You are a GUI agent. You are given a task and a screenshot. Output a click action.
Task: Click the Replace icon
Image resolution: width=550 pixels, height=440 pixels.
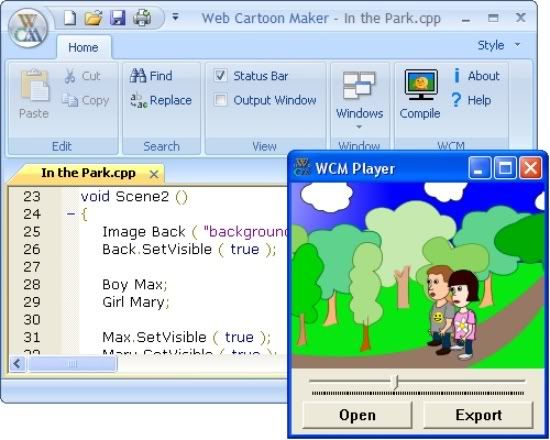click(139, 100)
